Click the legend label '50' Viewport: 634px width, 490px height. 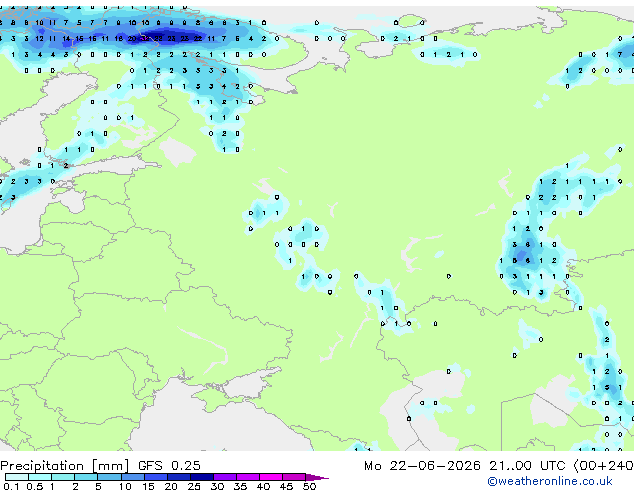click(x=309, y=486)
